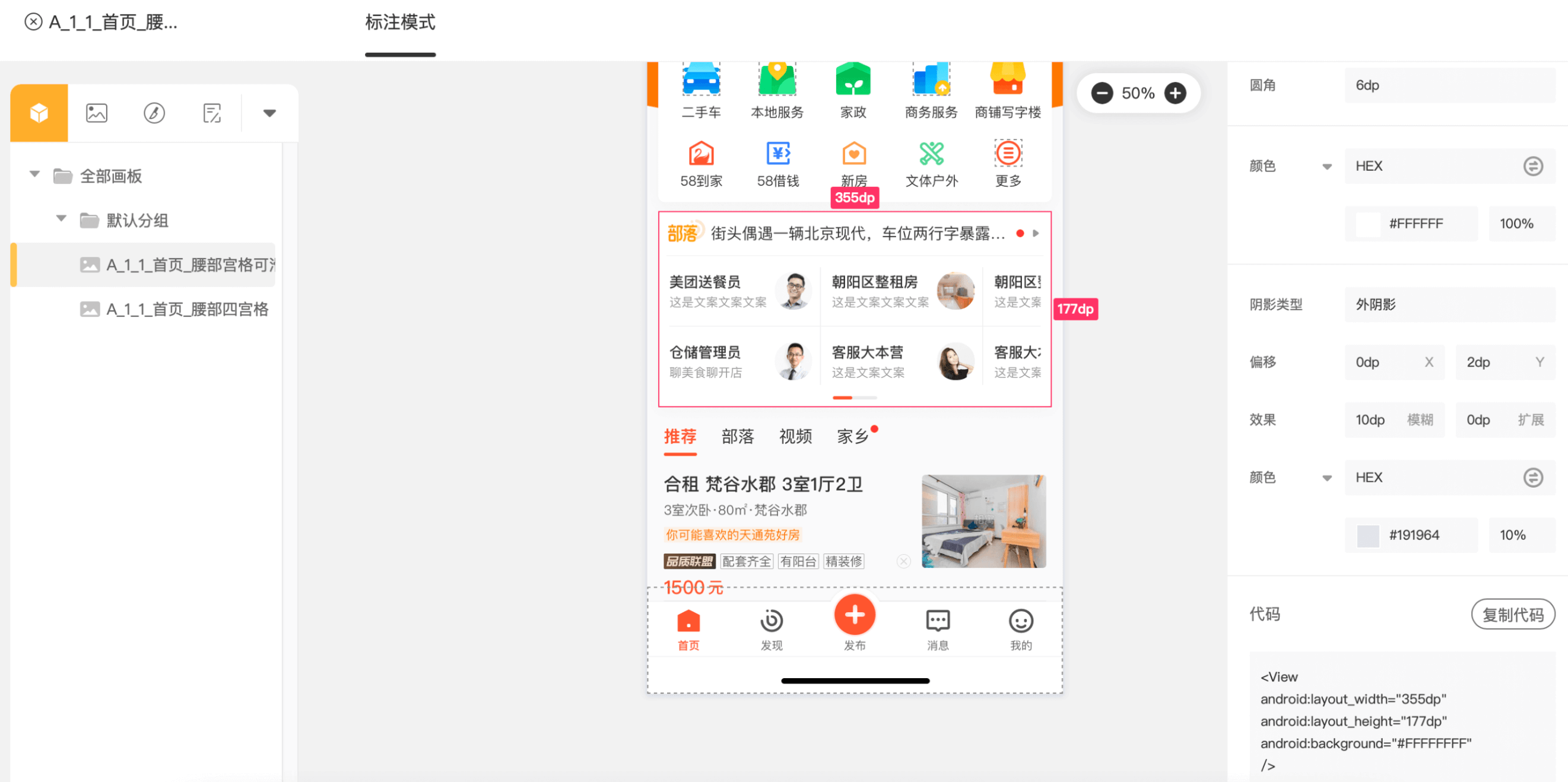
Task: Open the image assets panel icon
Action: [x=96, y=113]
